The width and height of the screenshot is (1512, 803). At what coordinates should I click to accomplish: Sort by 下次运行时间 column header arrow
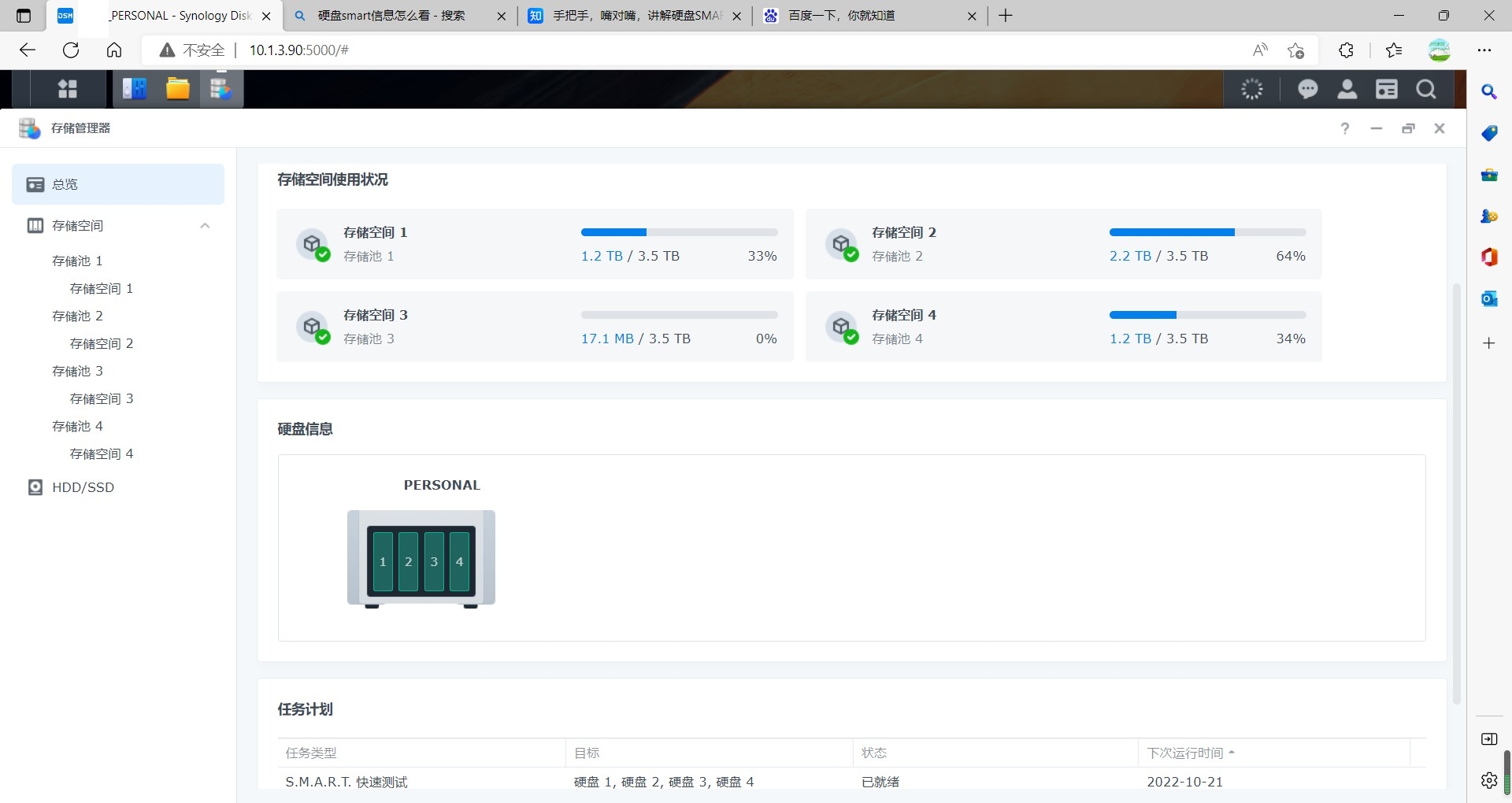tap(1231, 753)
